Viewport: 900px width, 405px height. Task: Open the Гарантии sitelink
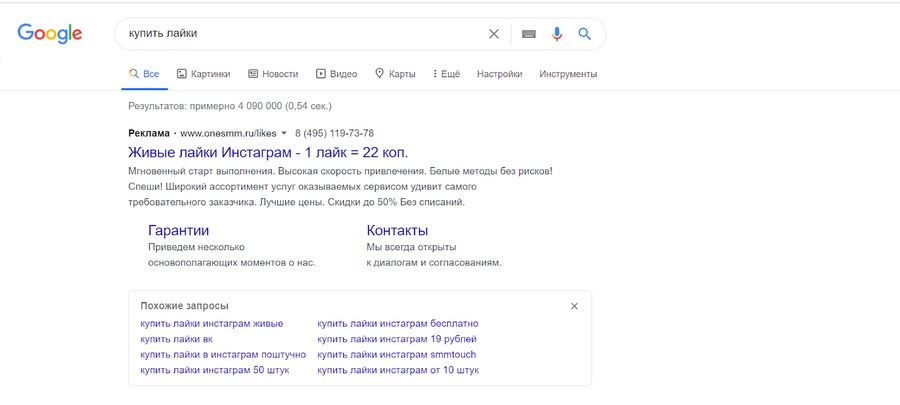pyautogui.click(x=179, y=231)
